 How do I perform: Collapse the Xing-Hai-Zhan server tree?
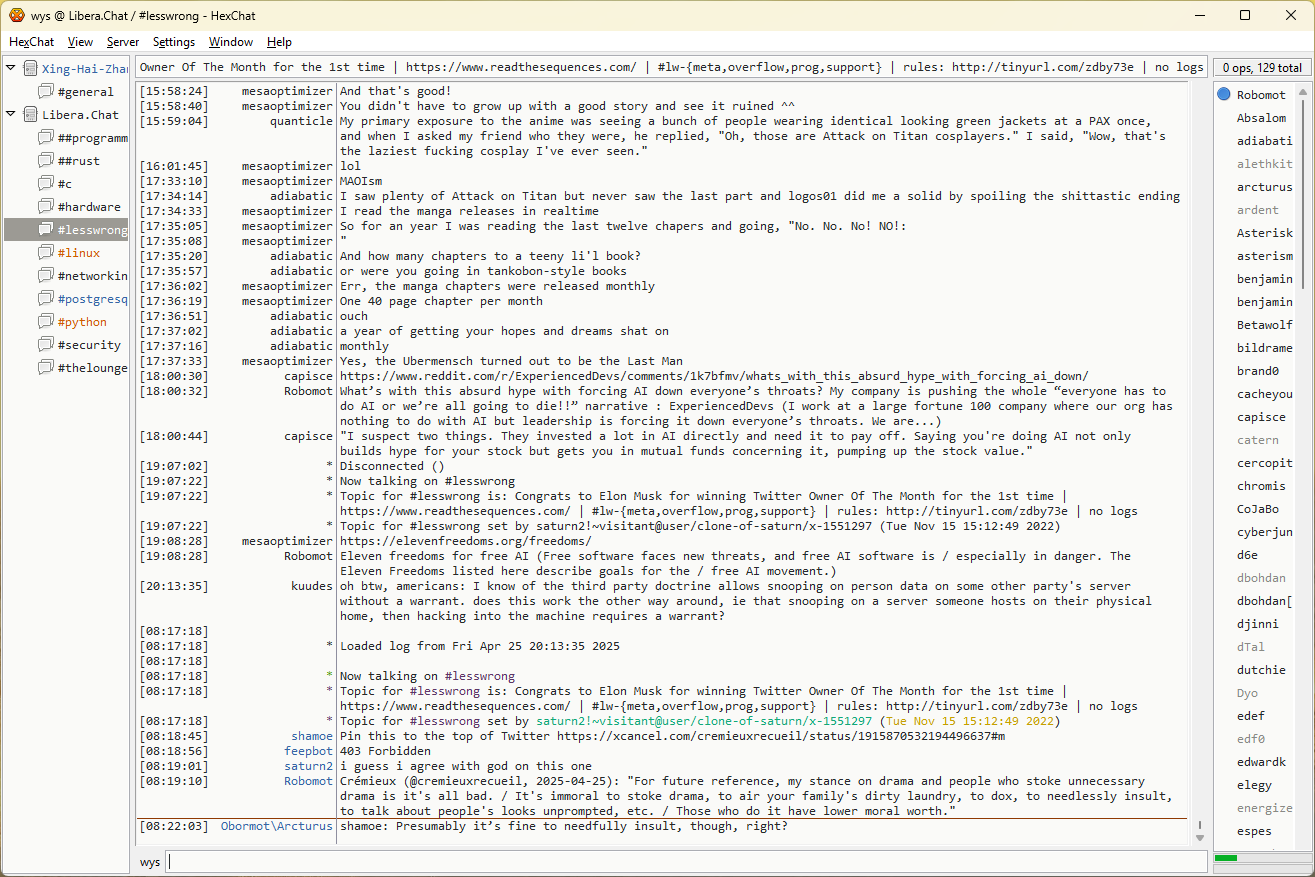(11, 69)
